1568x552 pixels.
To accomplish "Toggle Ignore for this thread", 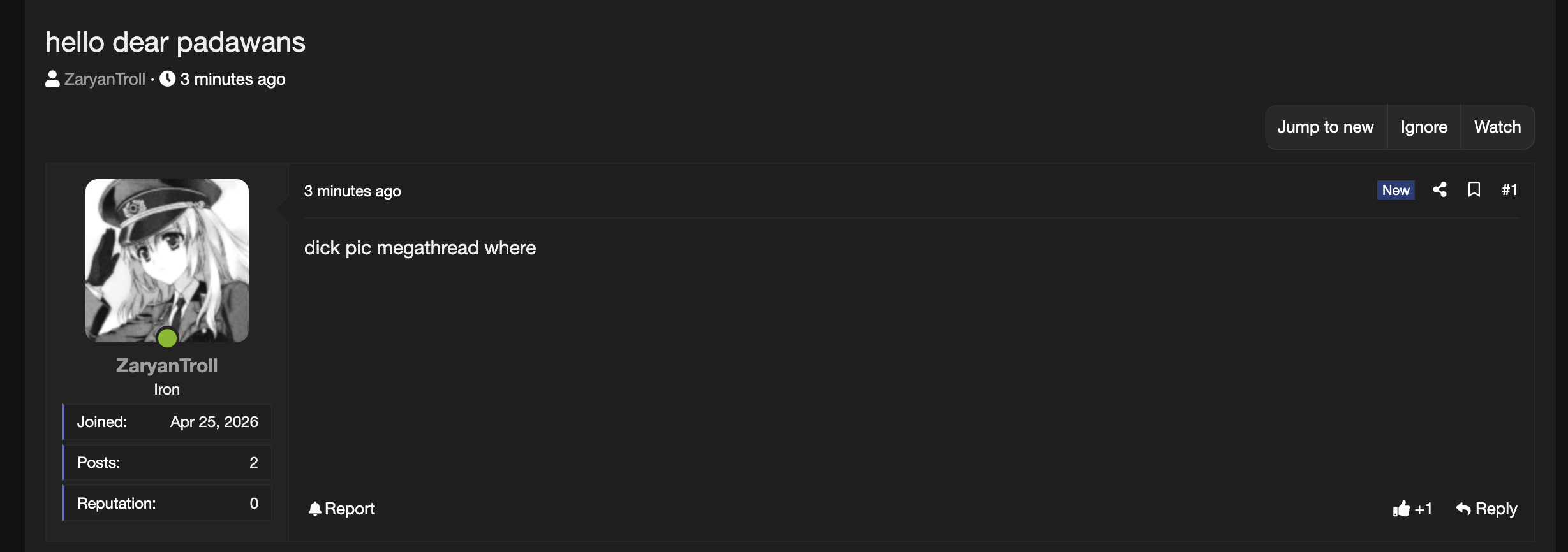I will point(1424,127).
